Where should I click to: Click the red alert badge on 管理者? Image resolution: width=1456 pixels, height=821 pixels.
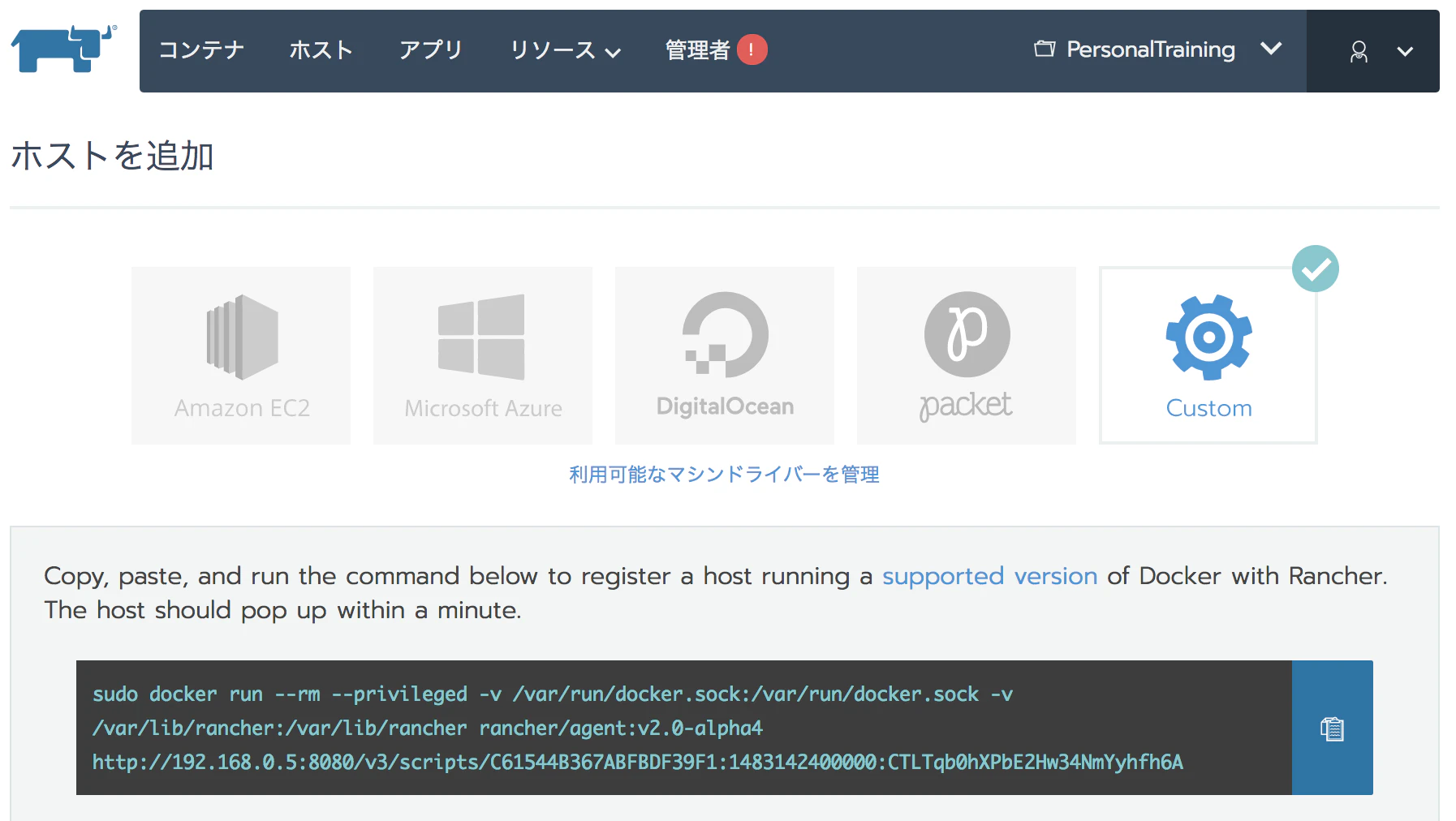point(751,49)
